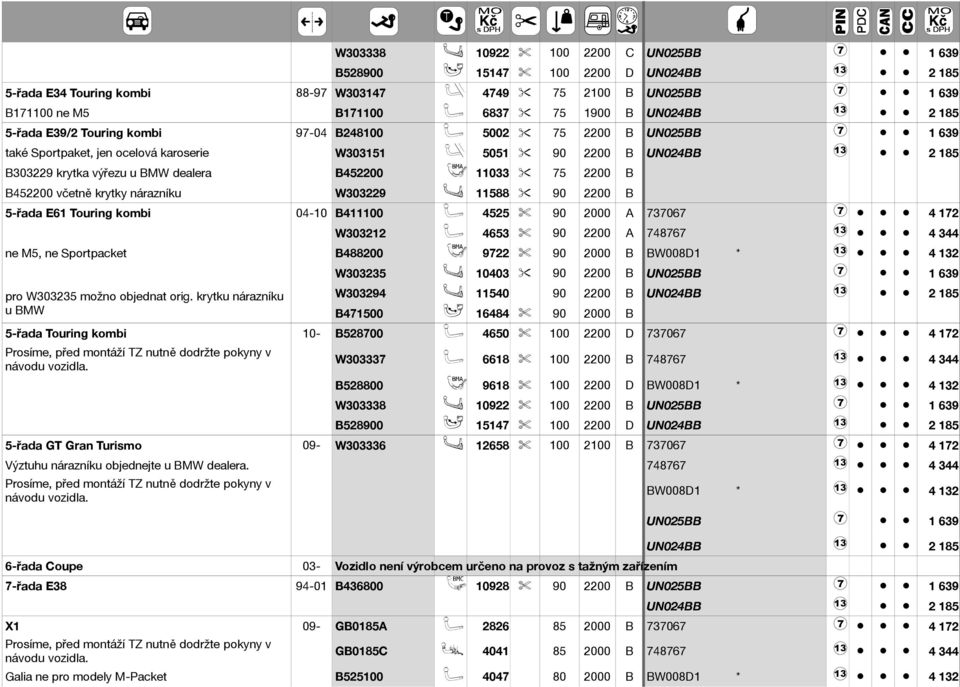
Task: Click the production years arrows header icon
Action: pos(312,22)
